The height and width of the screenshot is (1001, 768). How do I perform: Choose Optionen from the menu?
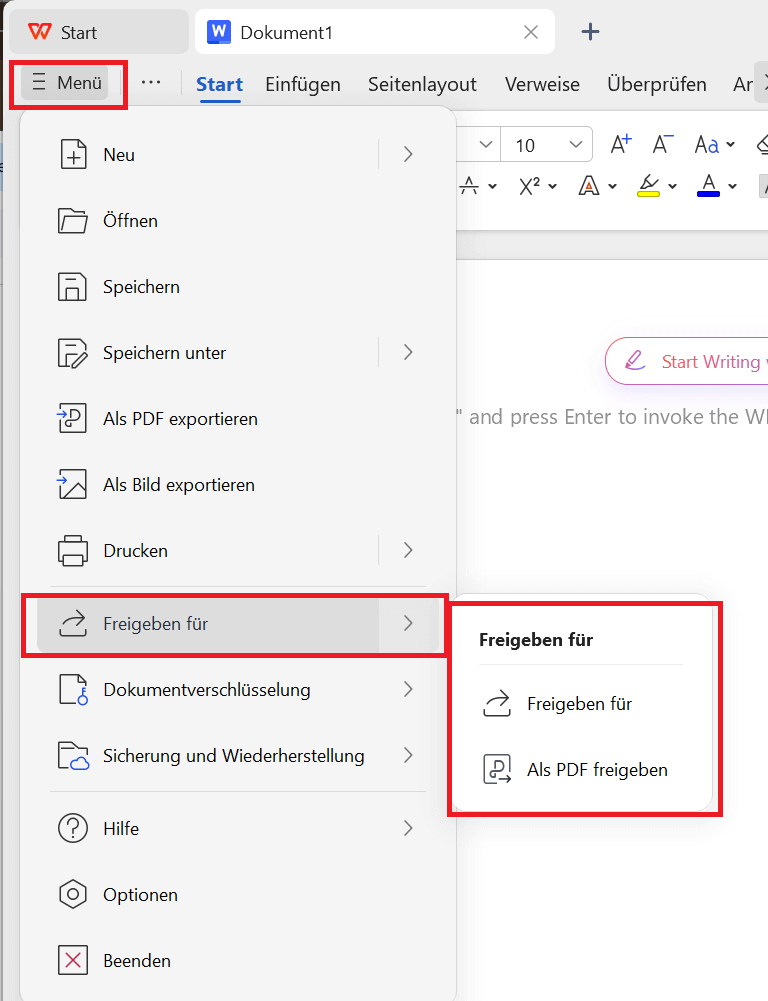pyautogui.click(x=140, y=895)
